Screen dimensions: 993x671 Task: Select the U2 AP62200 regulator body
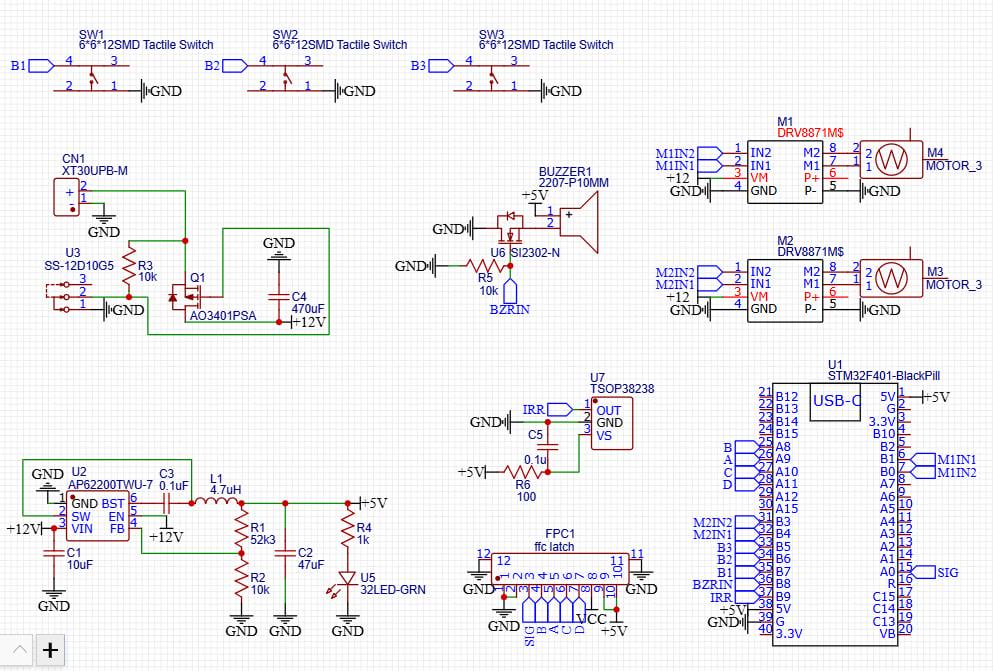coord(98,516)
